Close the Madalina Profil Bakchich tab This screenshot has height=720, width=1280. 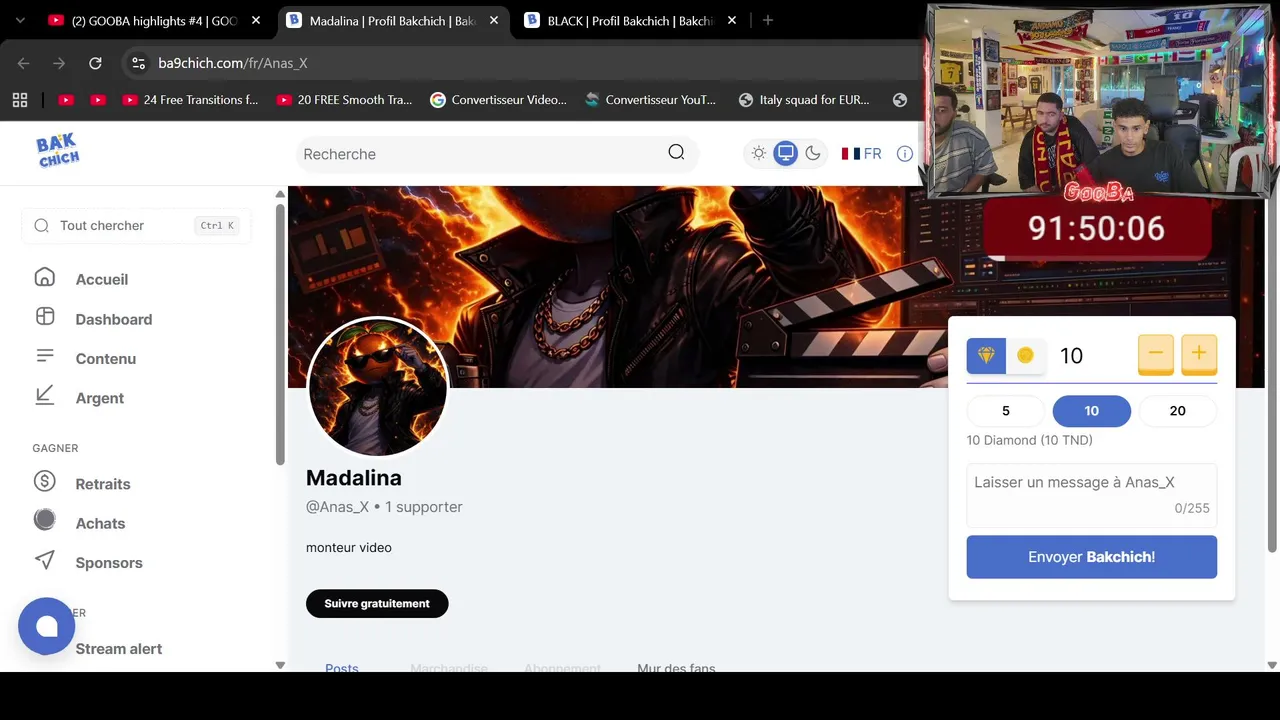(x=494, y=20)
